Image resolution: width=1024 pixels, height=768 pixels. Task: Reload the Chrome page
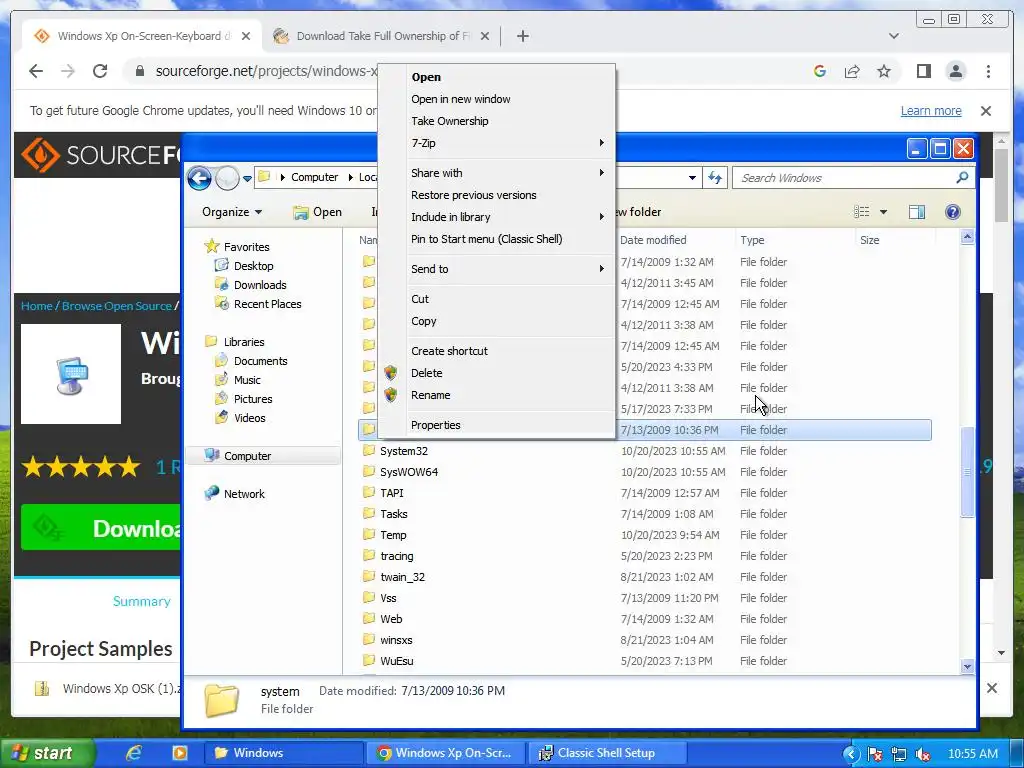[100, 71]
